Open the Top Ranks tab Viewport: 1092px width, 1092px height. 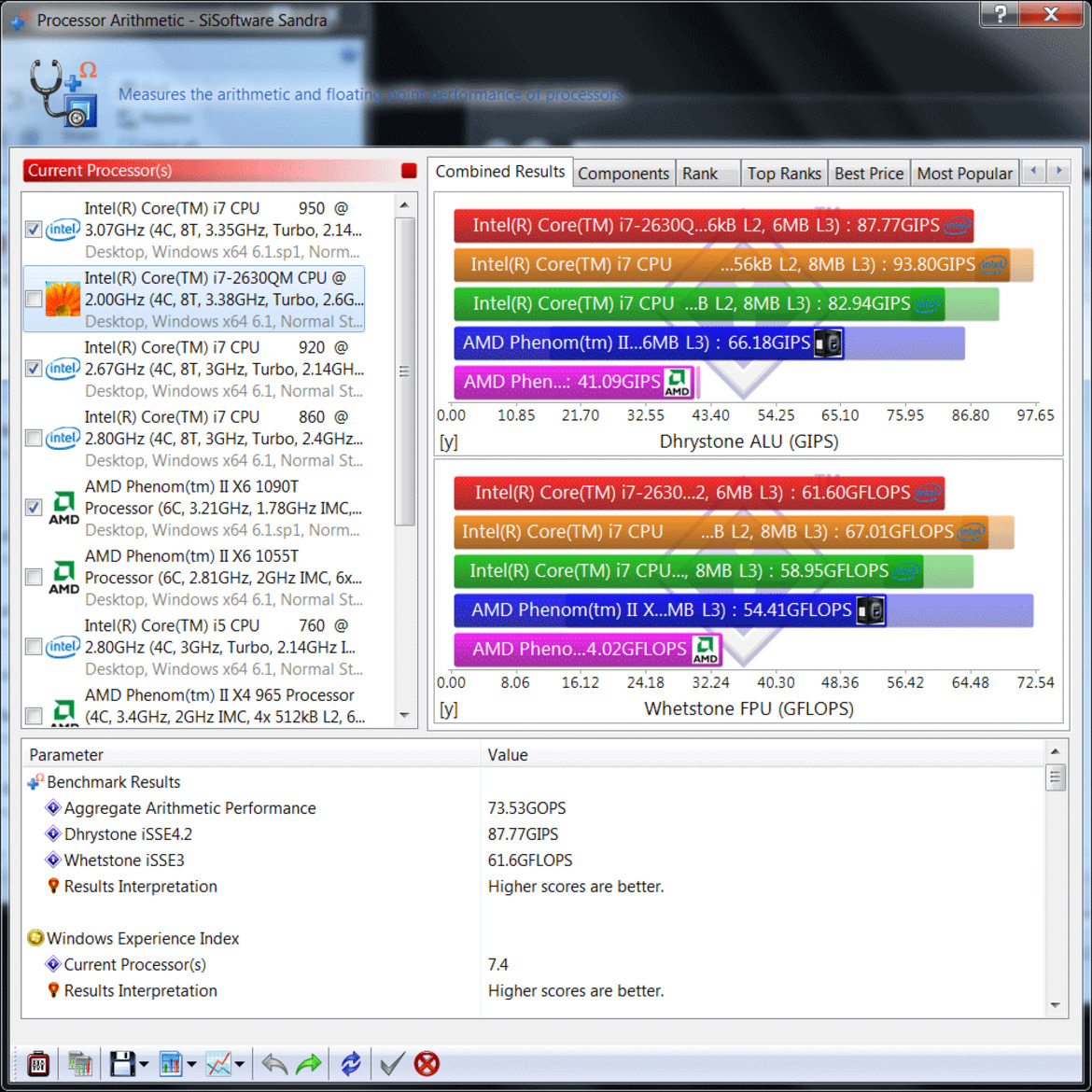point(784,174)
